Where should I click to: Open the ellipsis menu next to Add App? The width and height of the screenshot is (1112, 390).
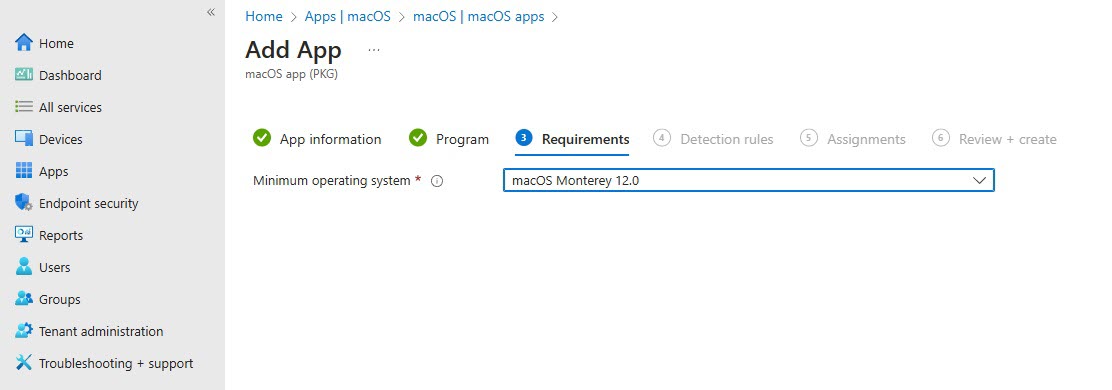(374, 50)
